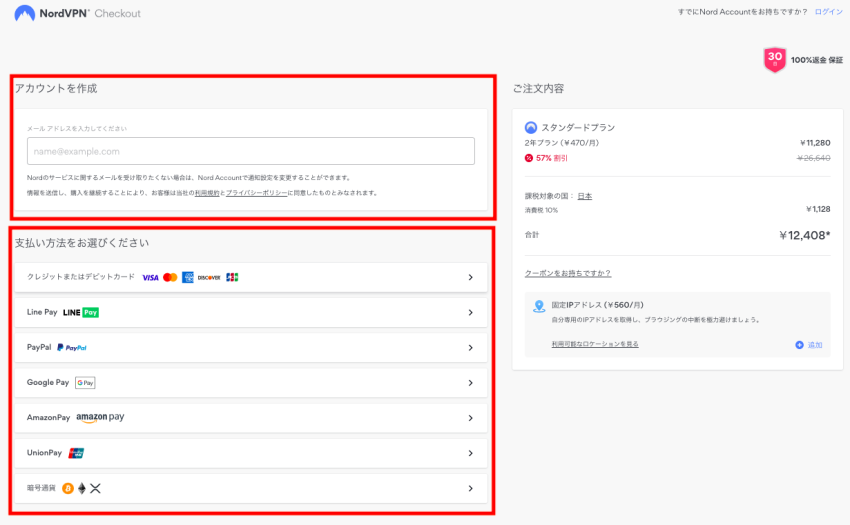The height and width of the screenshot is (525, 850).
Task: Click the dedicated IP location pin icon
Action: (x=539, y=306)
